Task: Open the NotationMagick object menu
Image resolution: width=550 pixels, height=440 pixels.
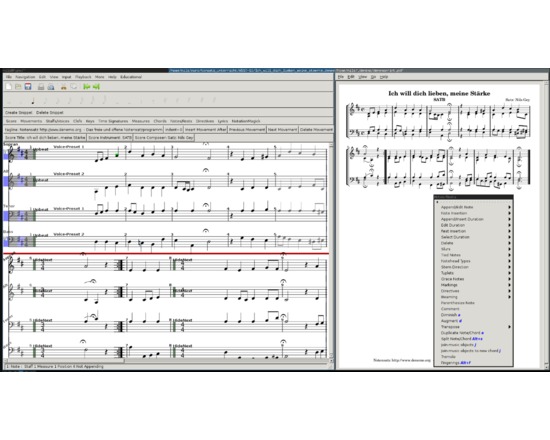Action: pyautogui.click(x=246, y=121)
